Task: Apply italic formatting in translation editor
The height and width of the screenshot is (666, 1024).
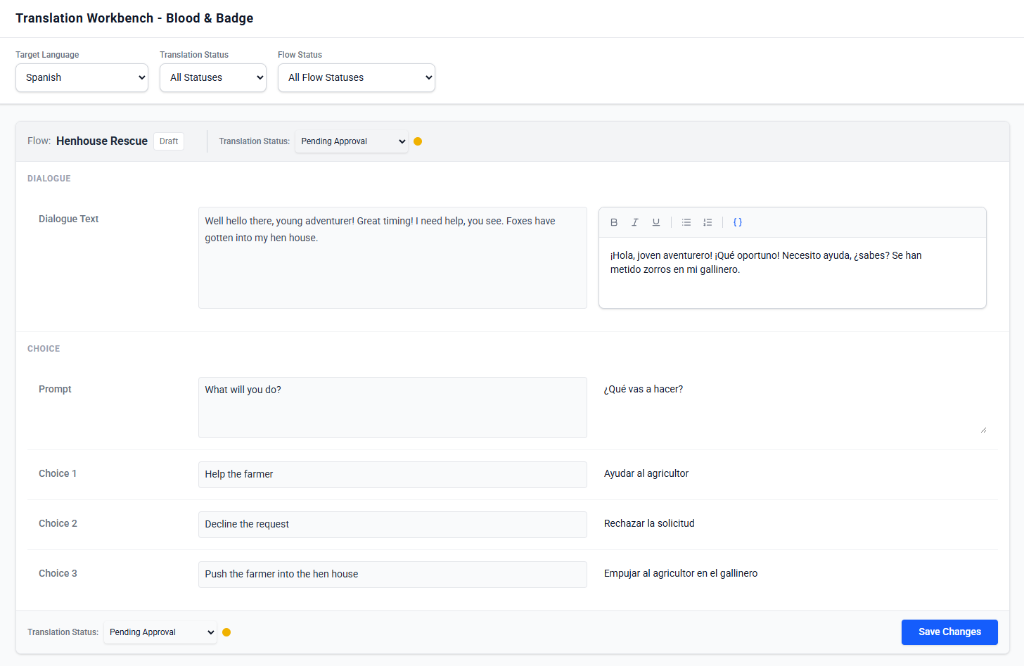Action: tap(635, 222)
